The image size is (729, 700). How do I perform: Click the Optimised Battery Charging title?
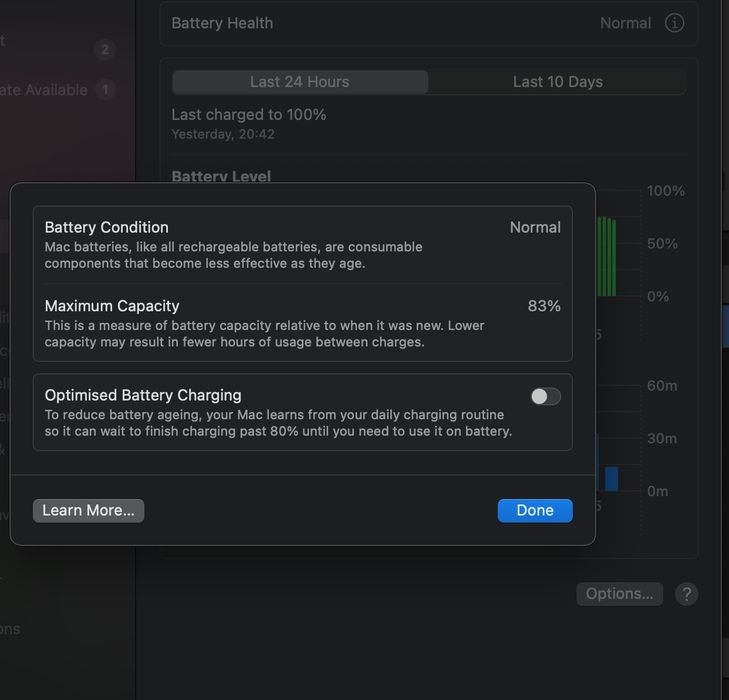[143, 395]
